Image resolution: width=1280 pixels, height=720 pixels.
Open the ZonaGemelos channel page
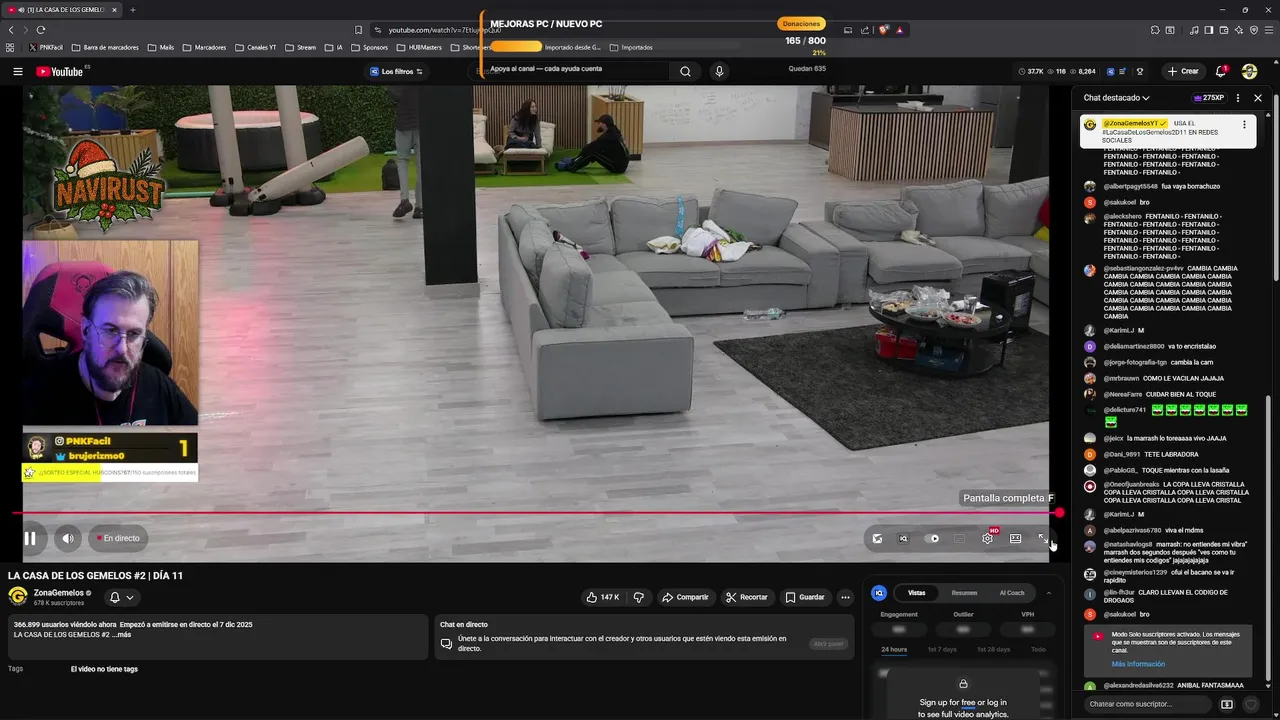pos(59,593)
